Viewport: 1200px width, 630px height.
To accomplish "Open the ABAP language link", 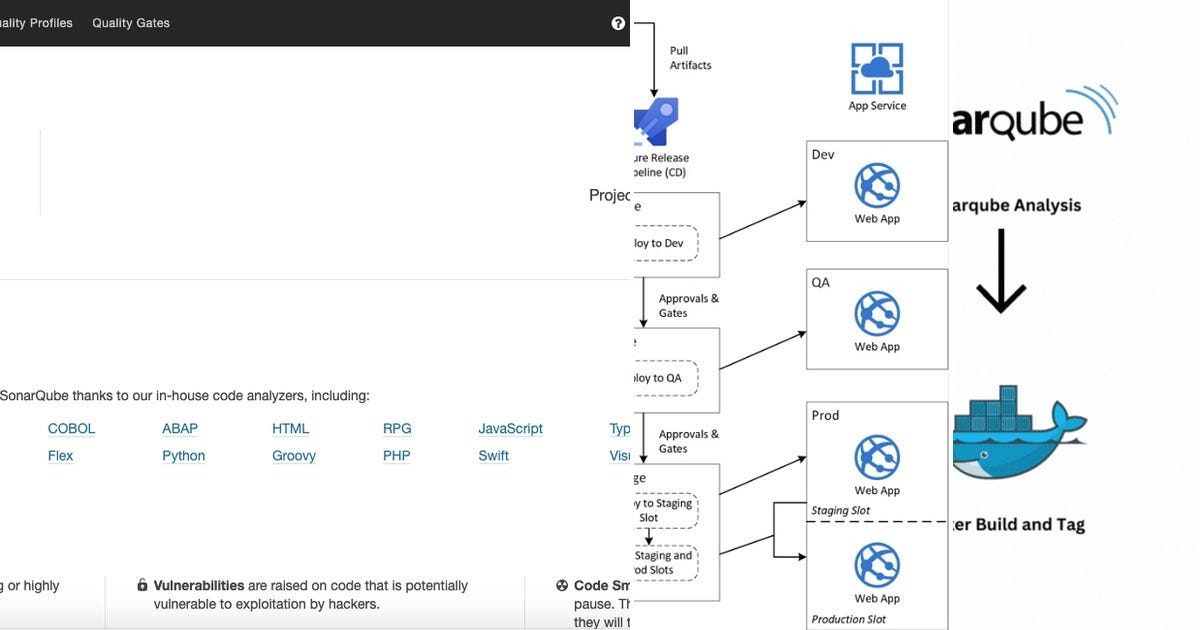I will (x=180, y=428).
